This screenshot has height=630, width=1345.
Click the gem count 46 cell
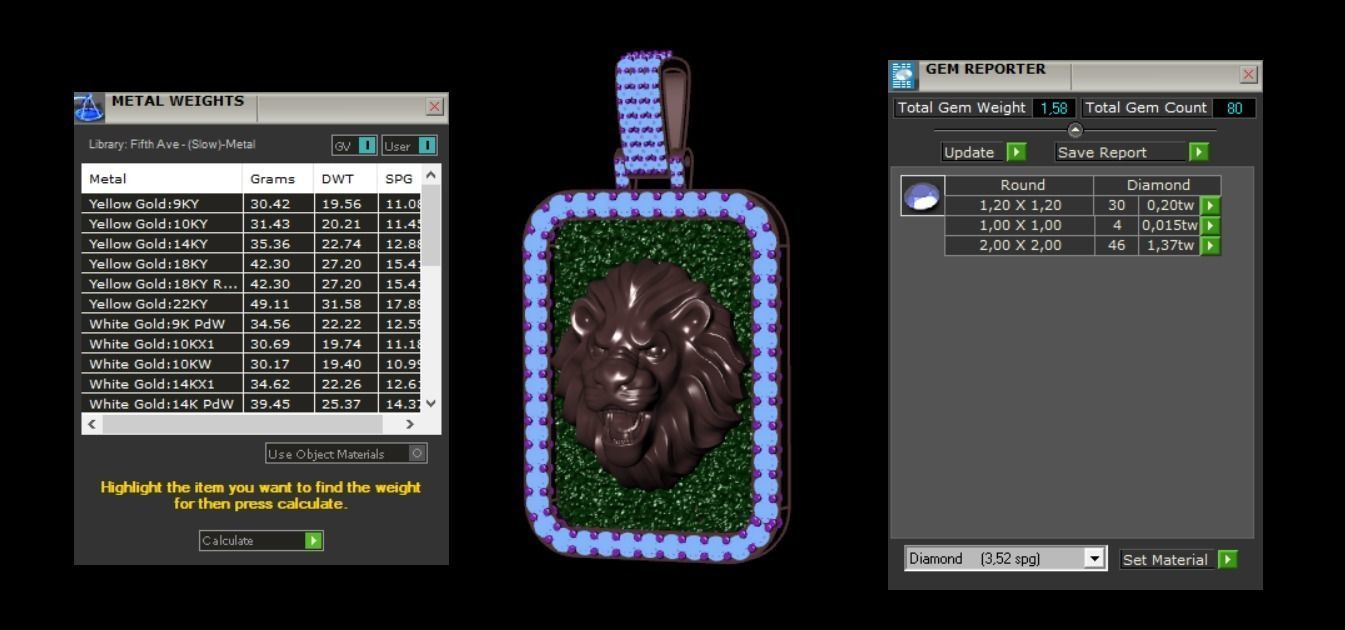tap(1116, 245)
